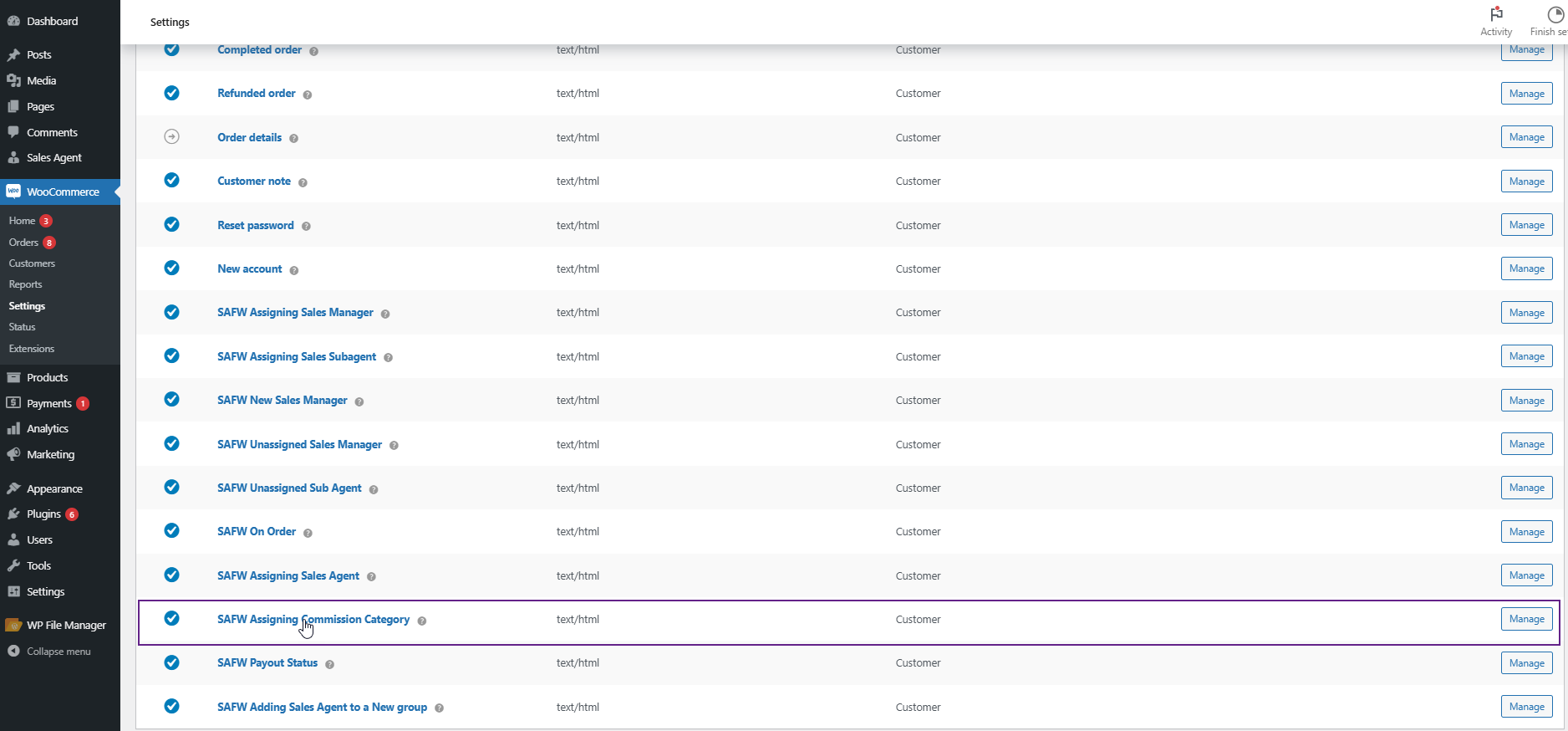The image size is (1568, 731).
Task: Toggle enabled checkmark for Refunded order
Action: [171, 93]
